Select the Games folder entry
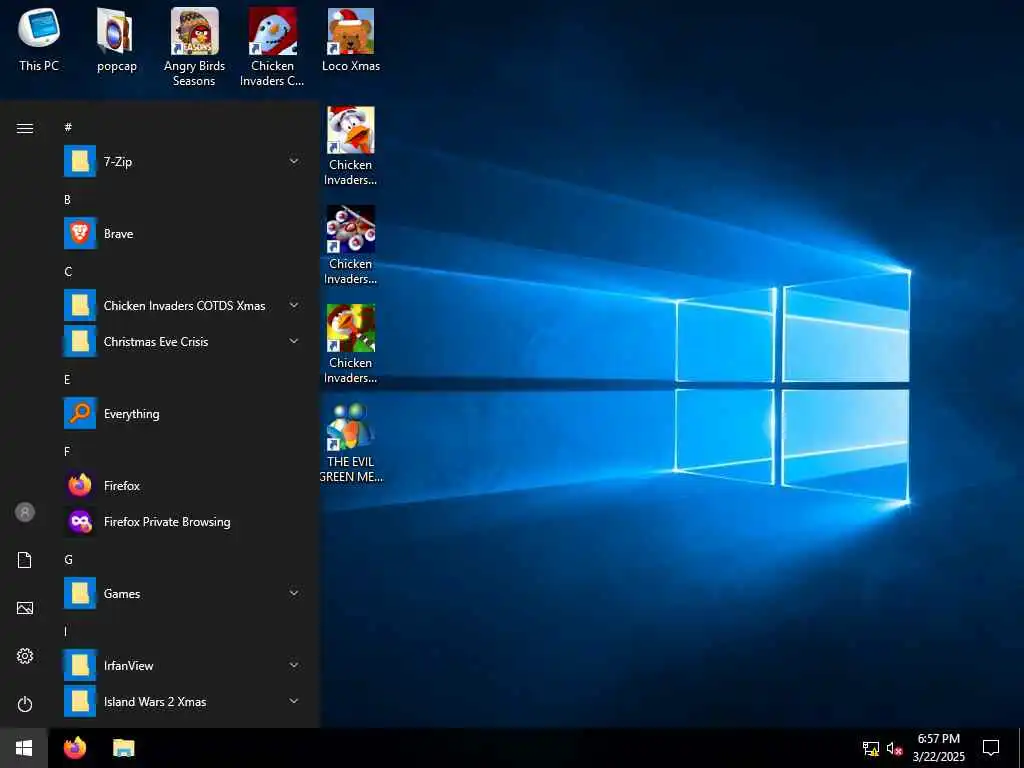 coord(184,594)
